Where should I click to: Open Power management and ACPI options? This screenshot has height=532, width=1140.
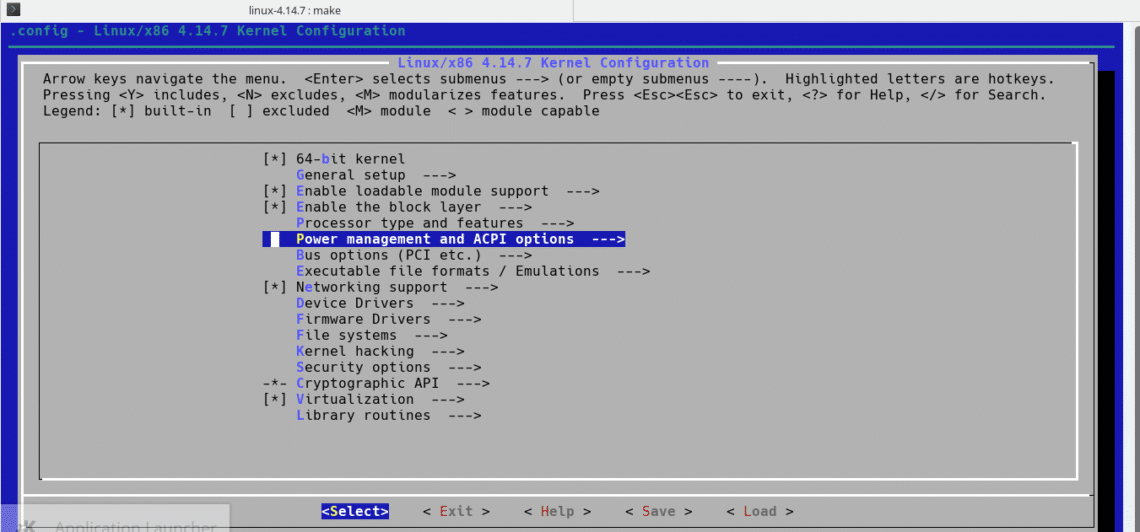tap(443, 239)
